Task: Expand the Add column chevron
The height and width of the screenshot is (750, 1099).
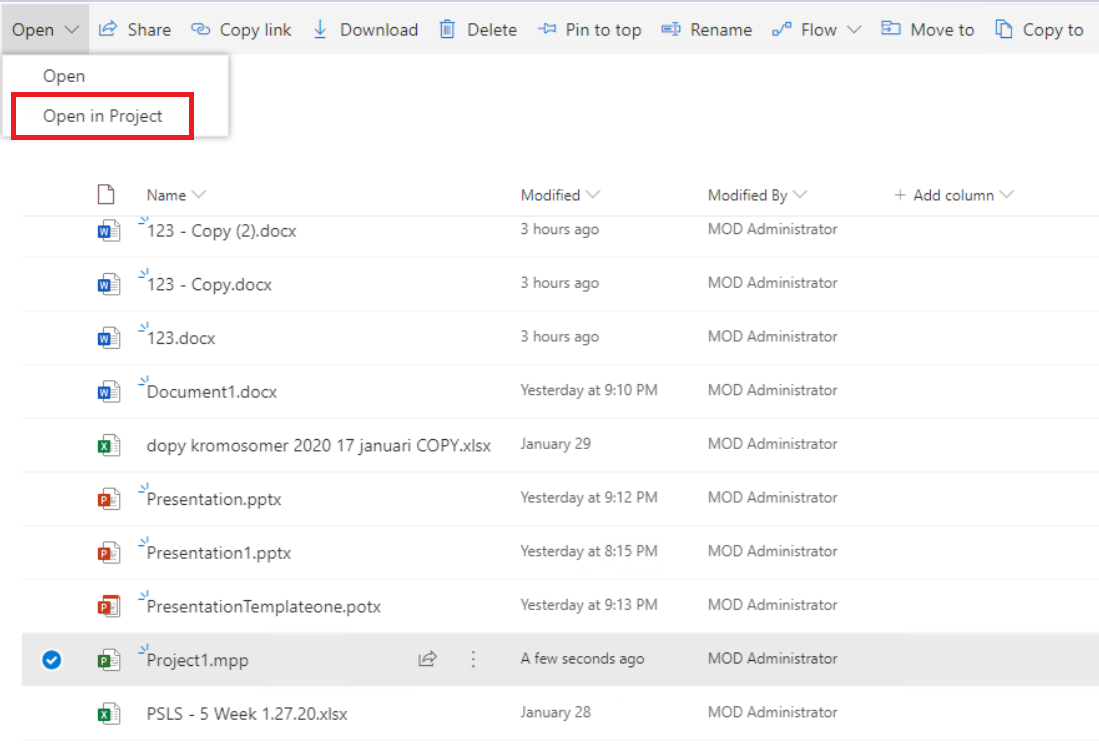Action: (1006, 195)
